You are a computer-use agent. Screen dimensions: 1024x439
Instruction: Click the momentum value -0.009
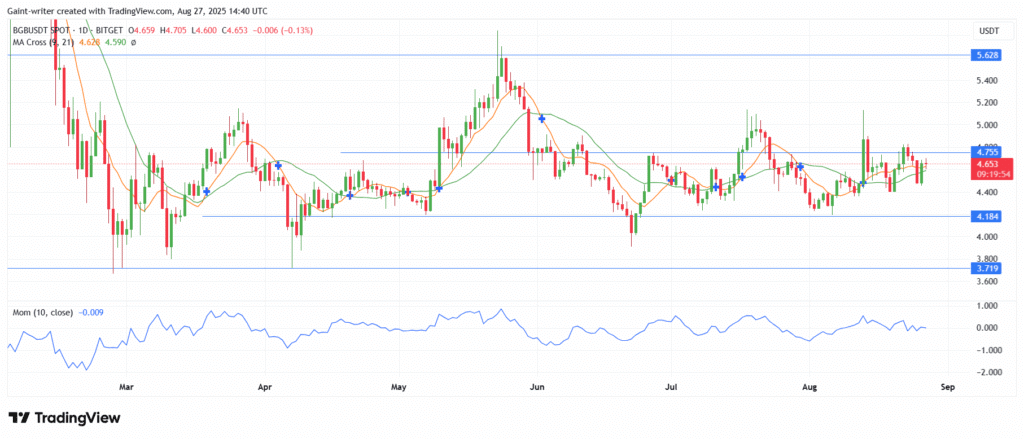click(91, 313)
